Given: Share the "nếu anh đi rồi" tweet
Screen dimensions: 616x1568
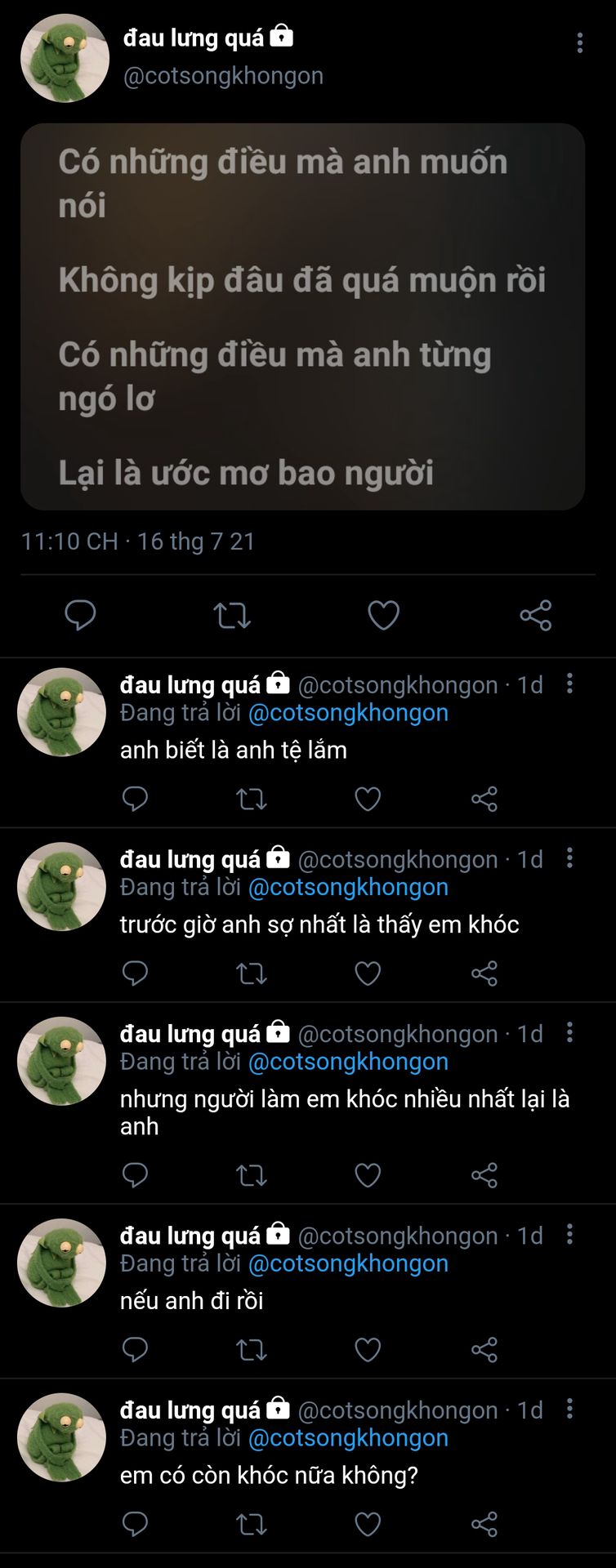Looking at the screenshot, I should (484, 1350).
